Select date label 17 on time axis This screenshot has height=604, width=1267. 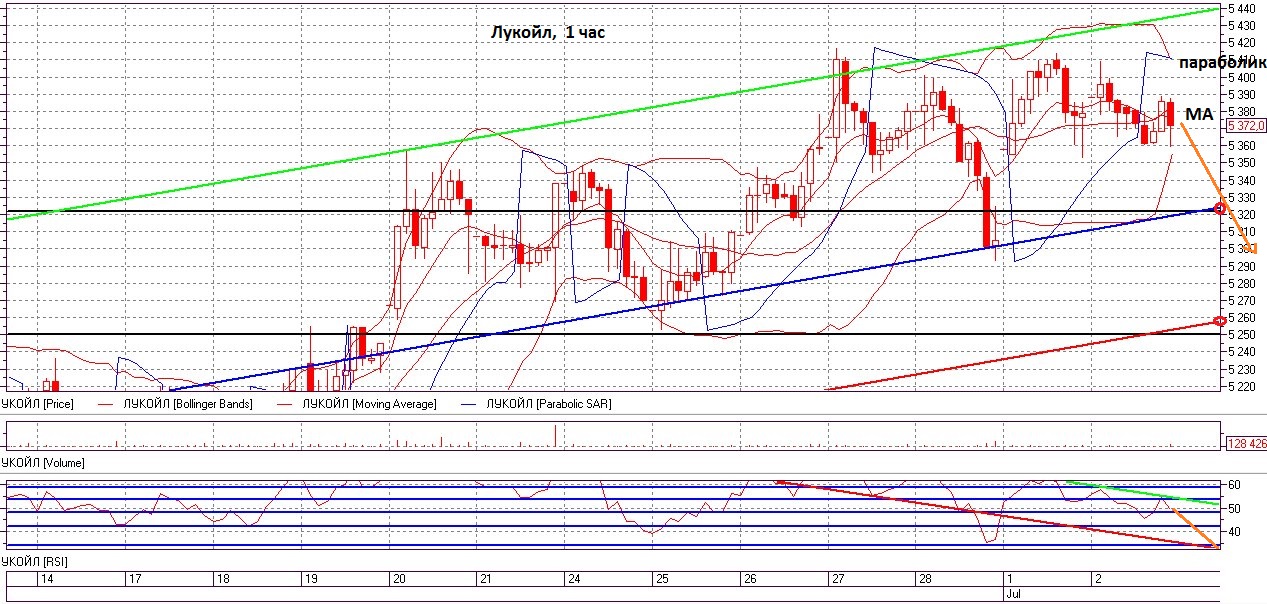point(135,579)
